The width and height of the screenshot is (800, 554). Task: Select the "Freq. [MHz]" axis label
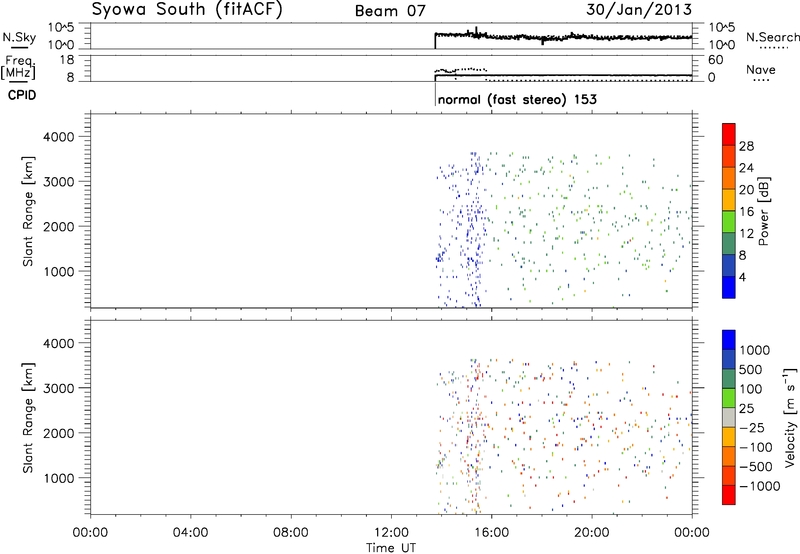coord(19,67)
